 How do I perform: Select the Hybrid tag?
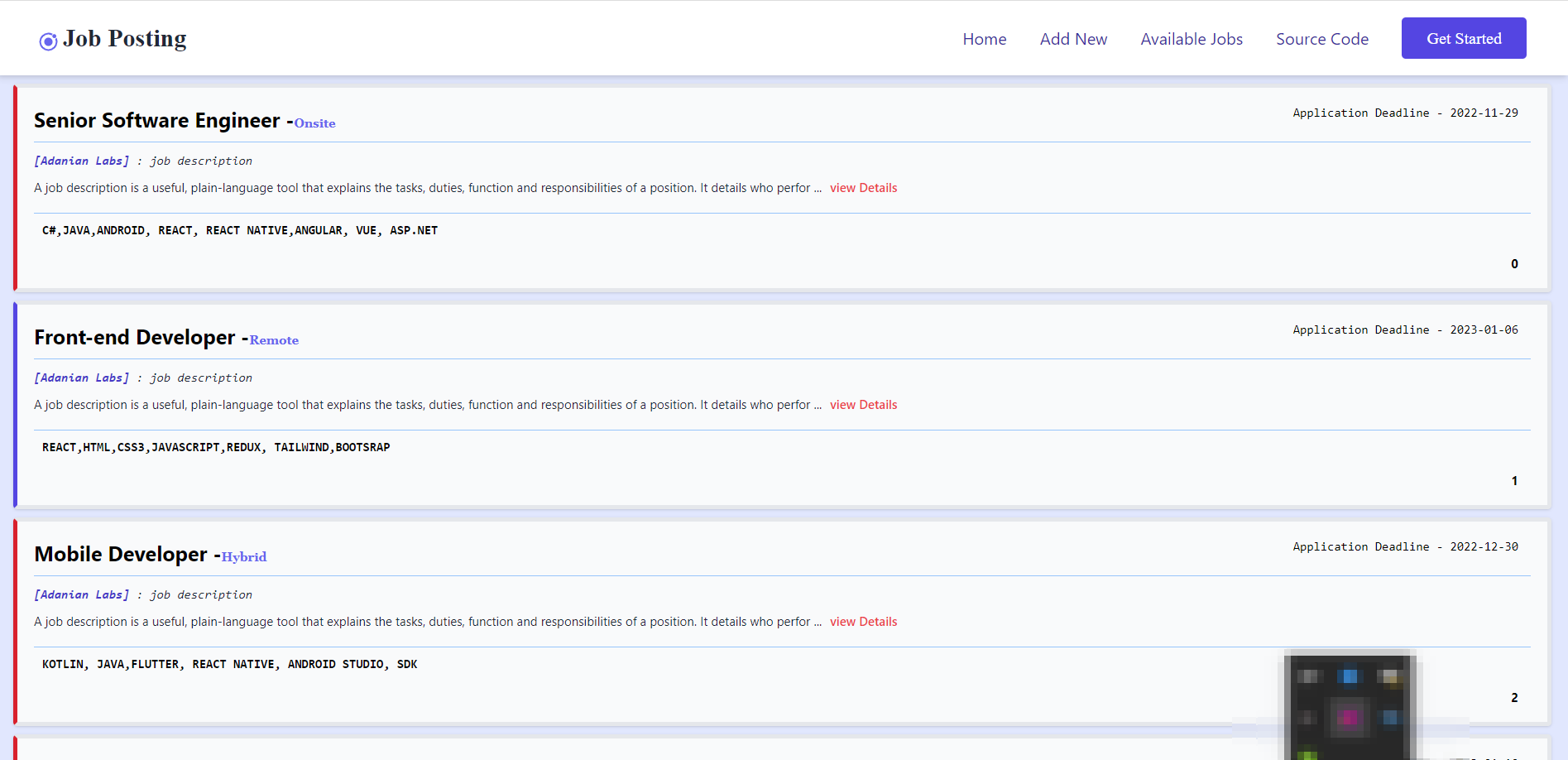pyautogui.click(x=243, y=557)
